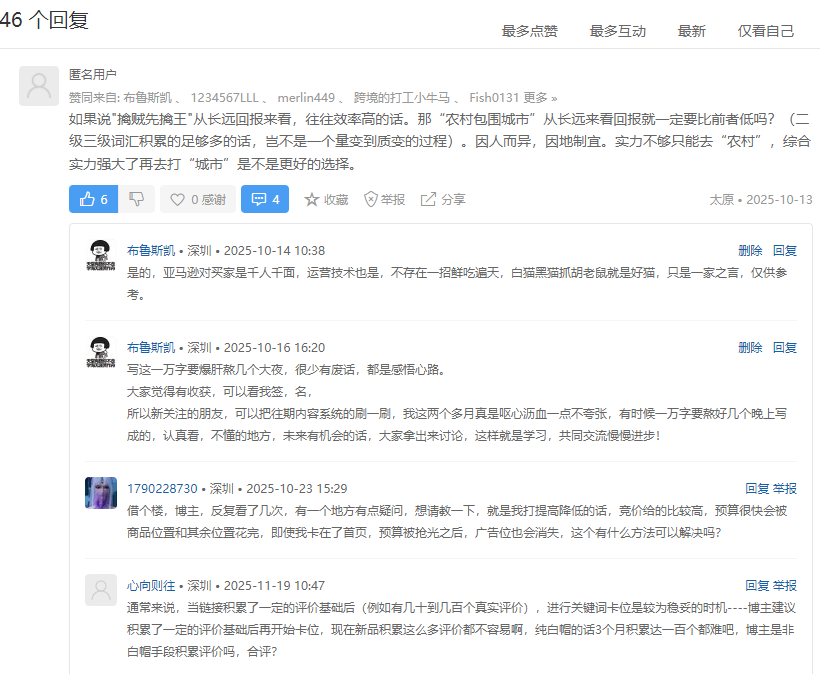
Task: Click the 分享 share icon
Action: tap(428, 199)
